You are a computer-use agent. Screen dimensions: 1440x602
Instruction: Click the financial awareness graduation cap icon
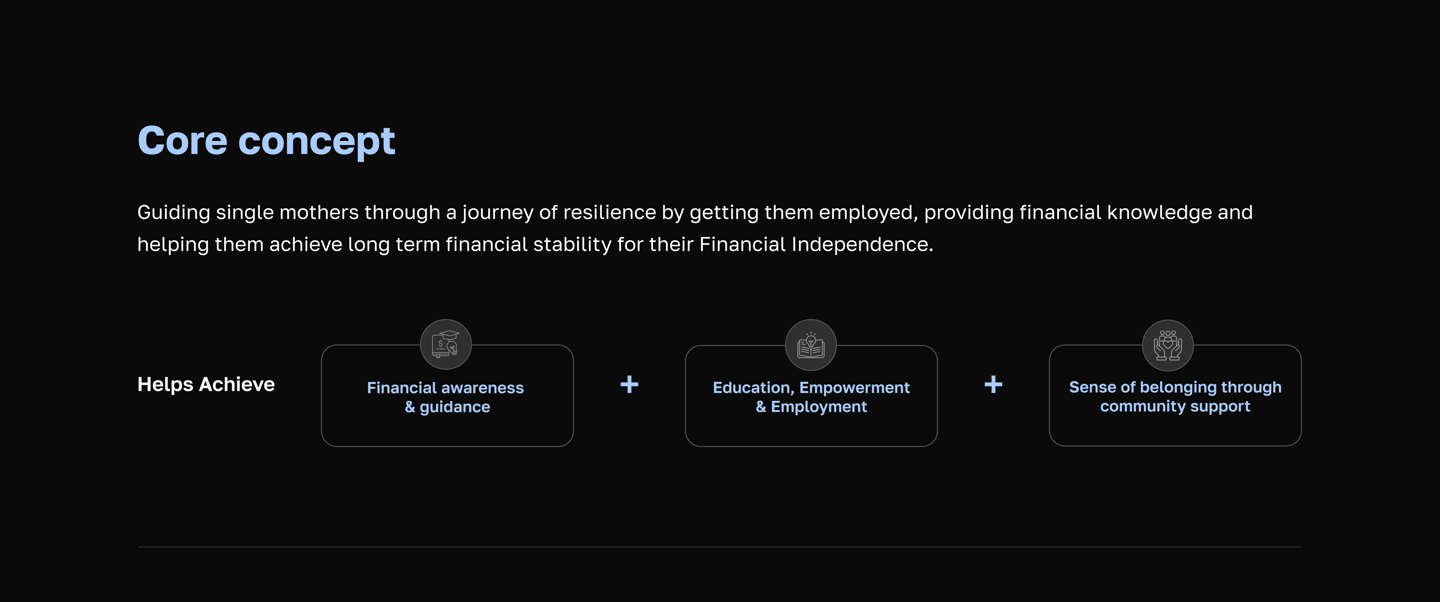(x=446, y=345)
